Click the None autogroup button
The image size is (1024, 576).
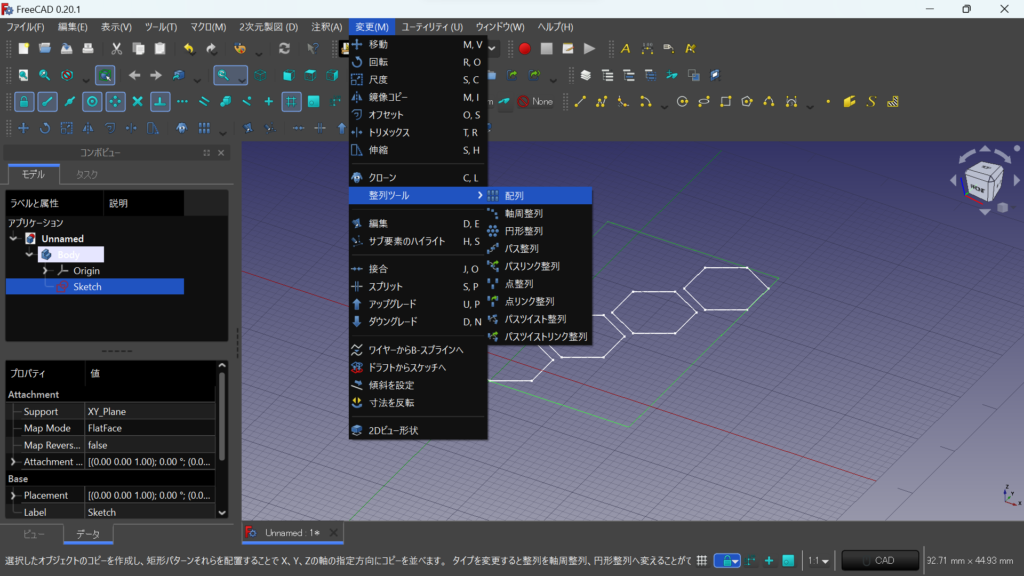click(x=536, y=101)
